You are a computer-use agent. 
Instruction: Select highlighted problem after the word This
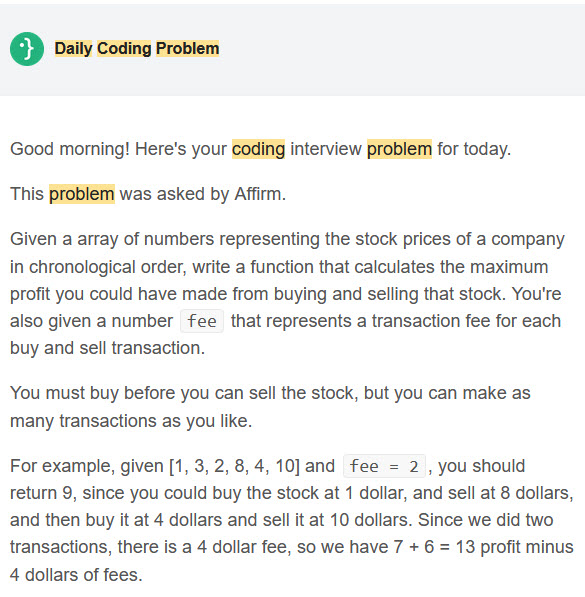point(82,194)
